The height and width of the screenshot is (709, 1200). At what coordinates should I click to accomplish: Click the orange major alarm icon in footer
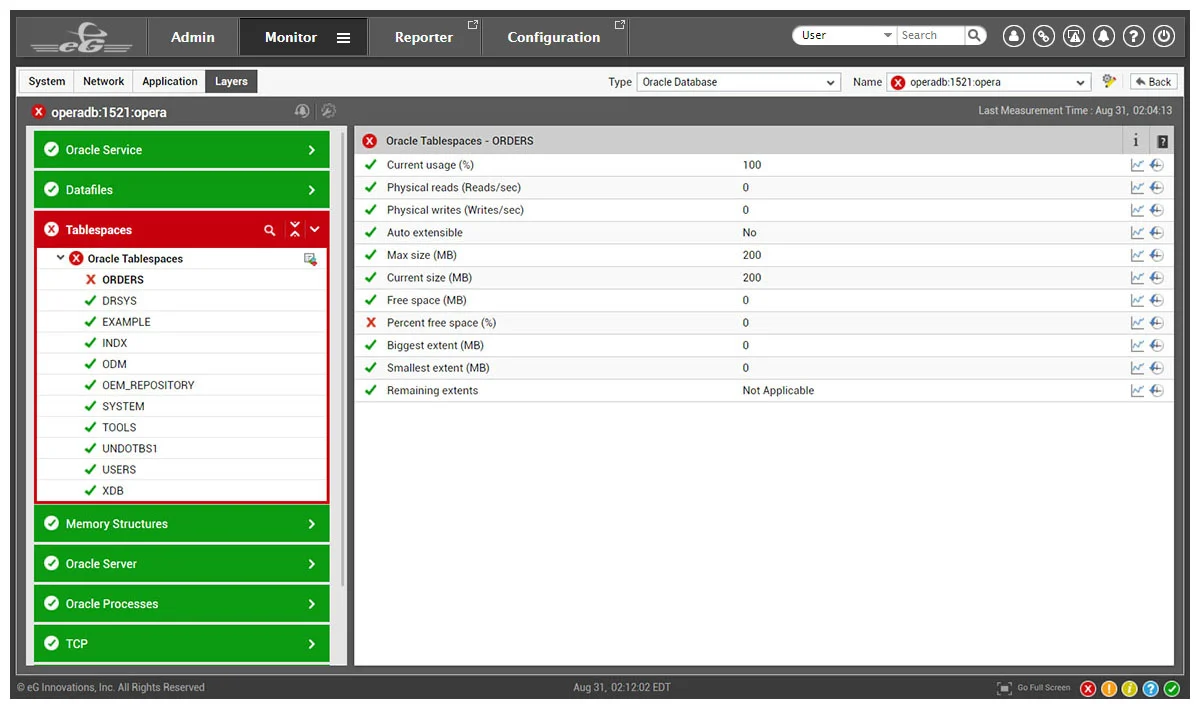pos(1109,689)
